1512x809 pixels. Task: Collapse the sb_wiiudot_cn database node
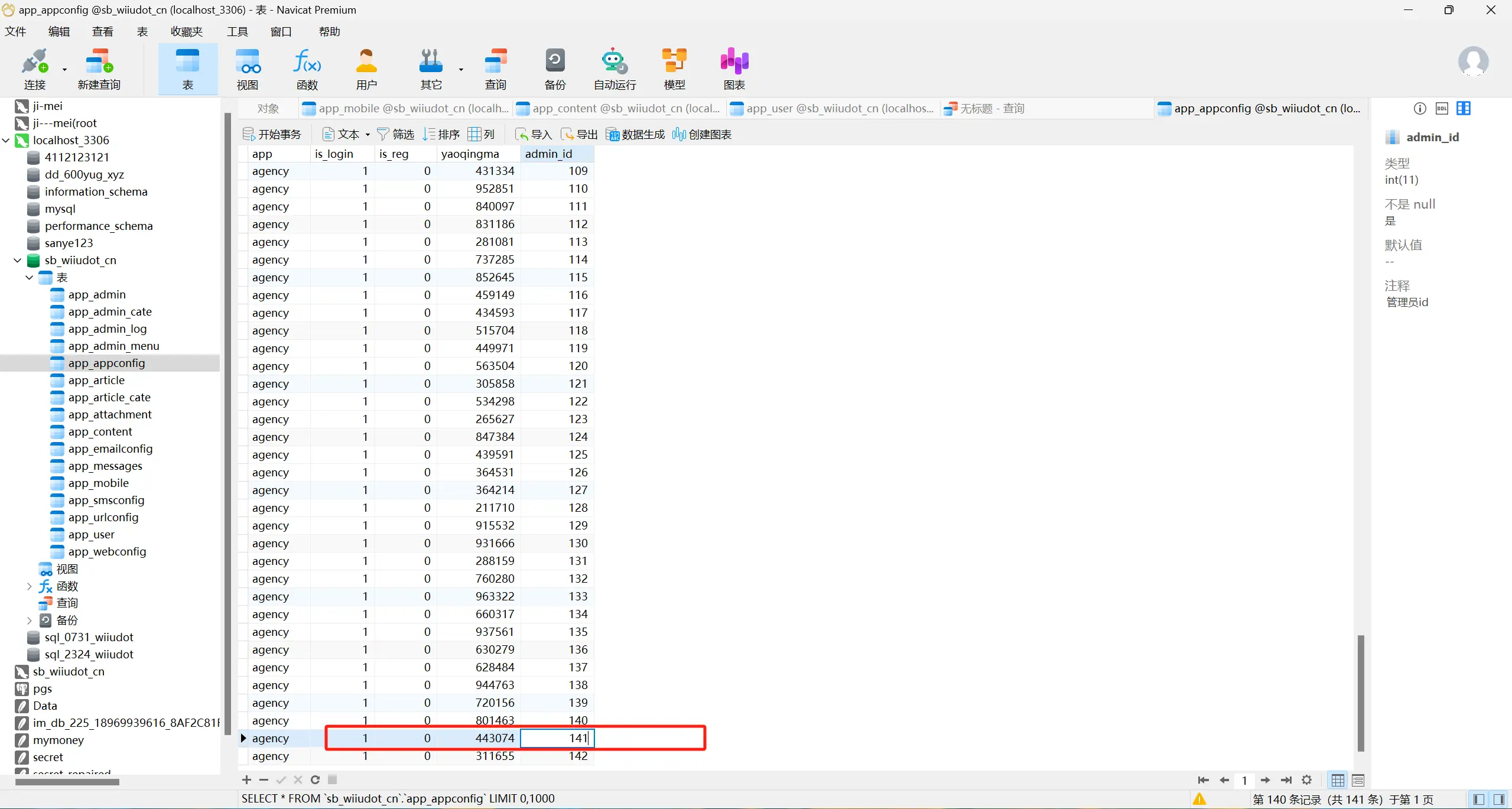pos(17,260)
